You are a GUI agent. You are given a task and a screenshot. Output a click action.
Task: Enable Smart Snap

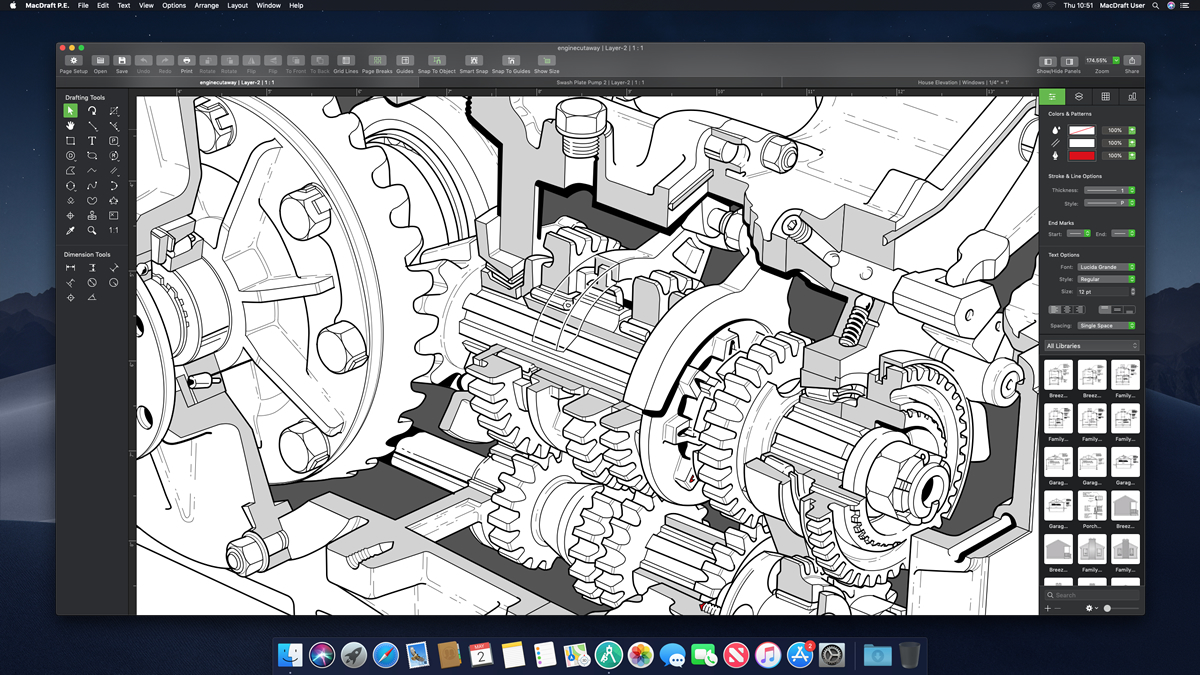[474, 60]
